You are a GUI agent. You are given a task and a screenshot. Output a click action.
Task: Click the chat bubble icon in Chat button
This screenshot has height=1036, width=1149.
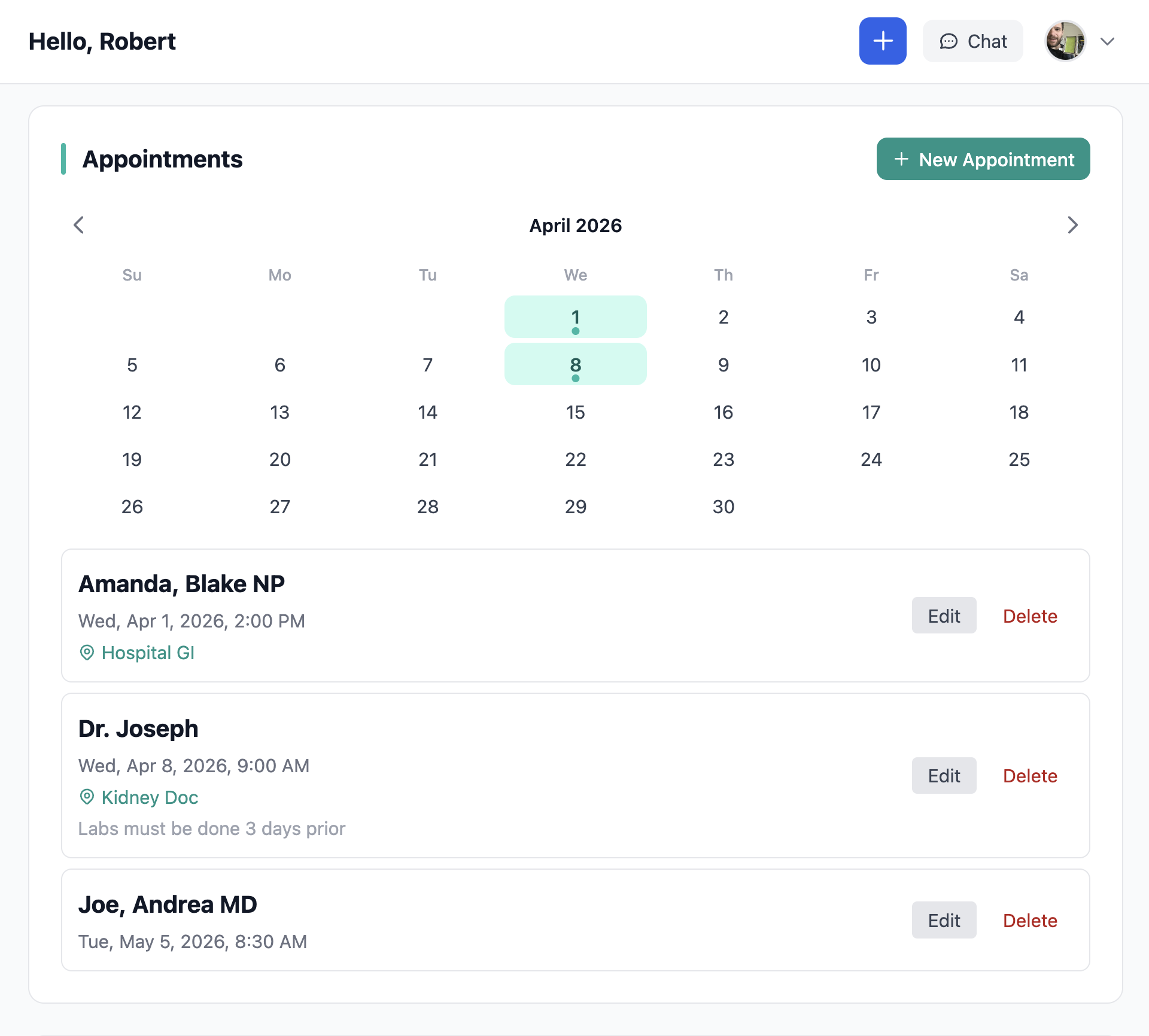pyautogui.click(x=949, y=41)
